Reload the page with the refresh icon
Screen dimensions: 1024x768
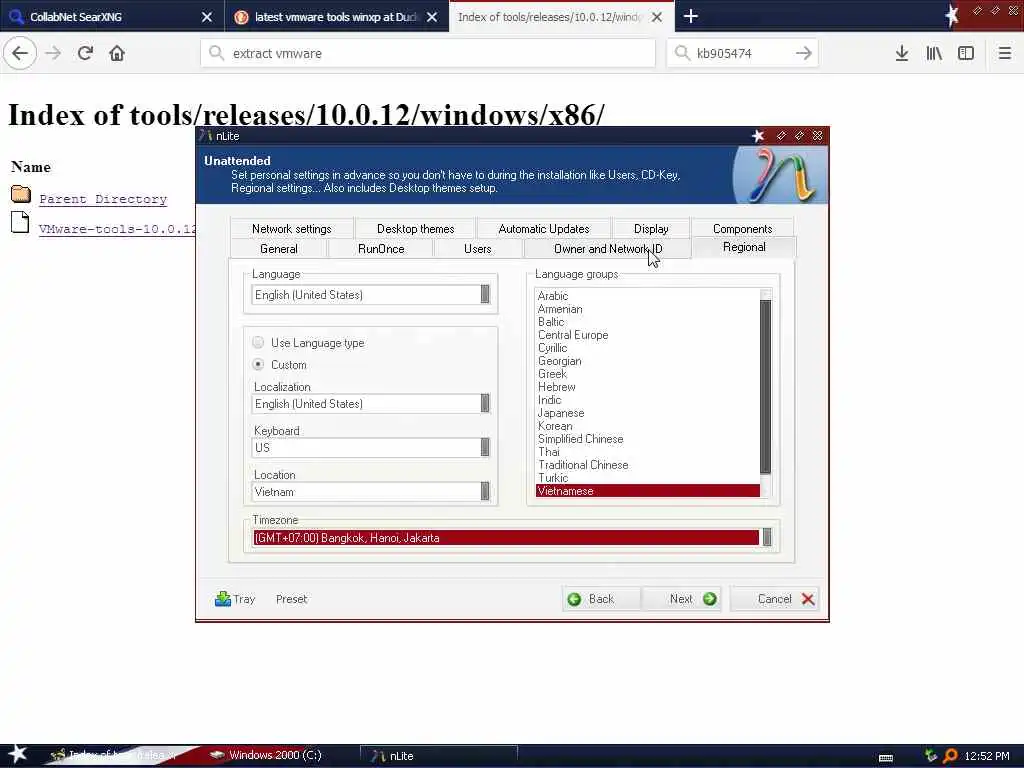click(x=85, y=54)
